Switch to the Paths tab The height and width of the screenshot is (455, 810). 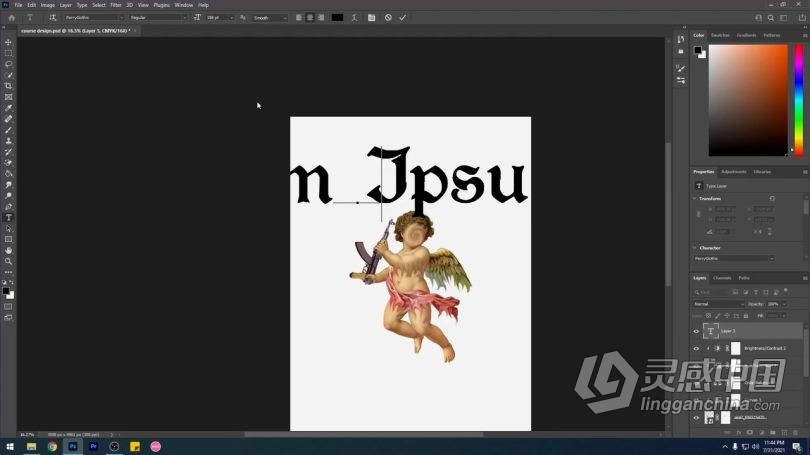pos(744,278)
